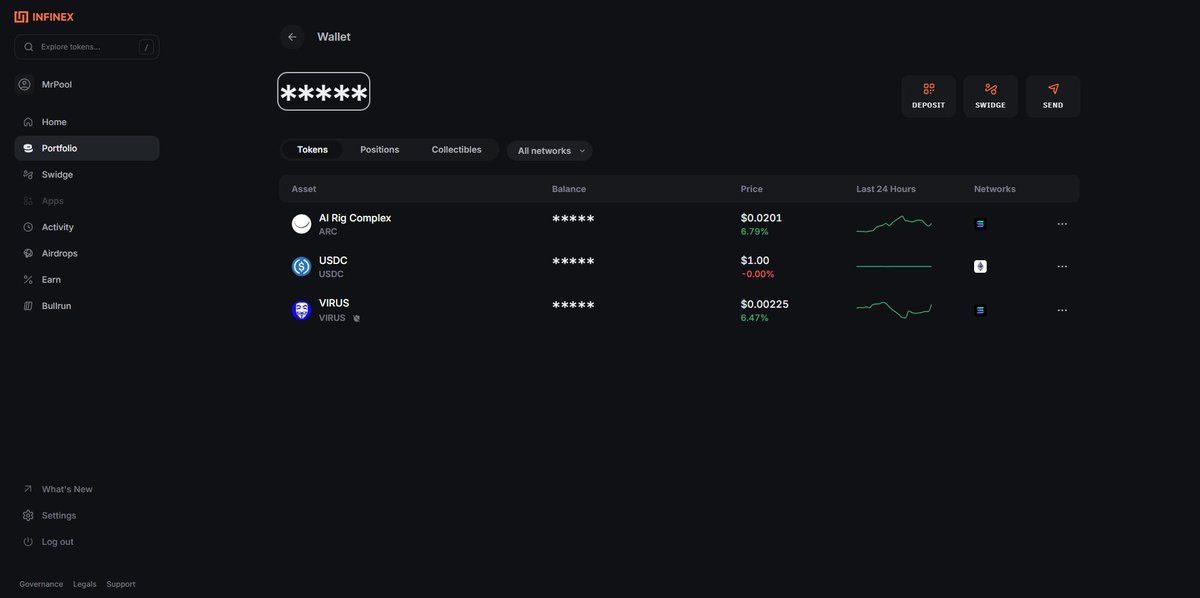This screenshot has height=598, width=1200.
Task: Click the Balance column header
Action: (x=569, y=189)
